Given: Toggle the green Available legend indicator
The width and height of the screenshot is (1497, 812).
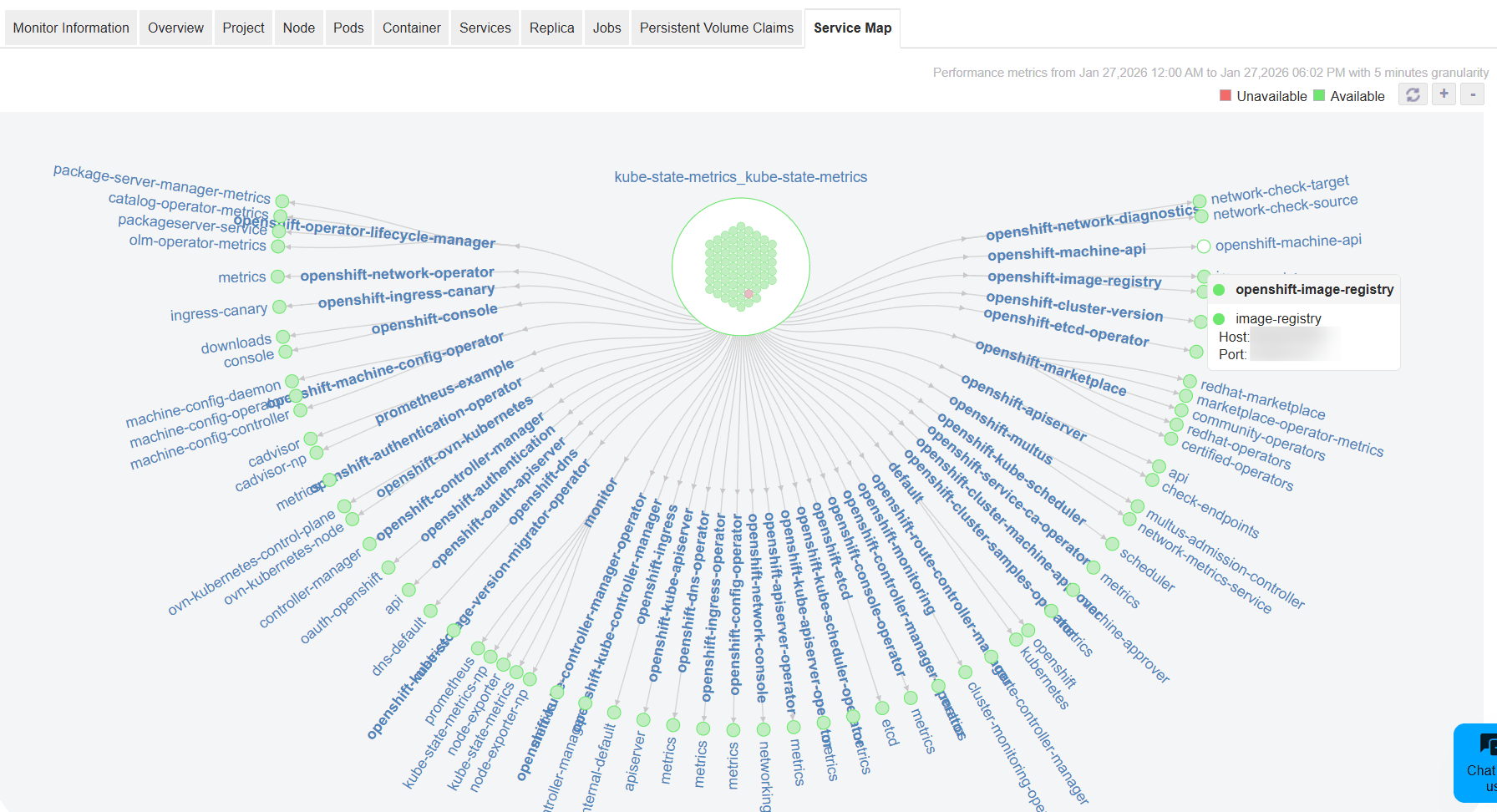Looking at the screenshot, I should pyautogui.click(x=1320, y=95).
